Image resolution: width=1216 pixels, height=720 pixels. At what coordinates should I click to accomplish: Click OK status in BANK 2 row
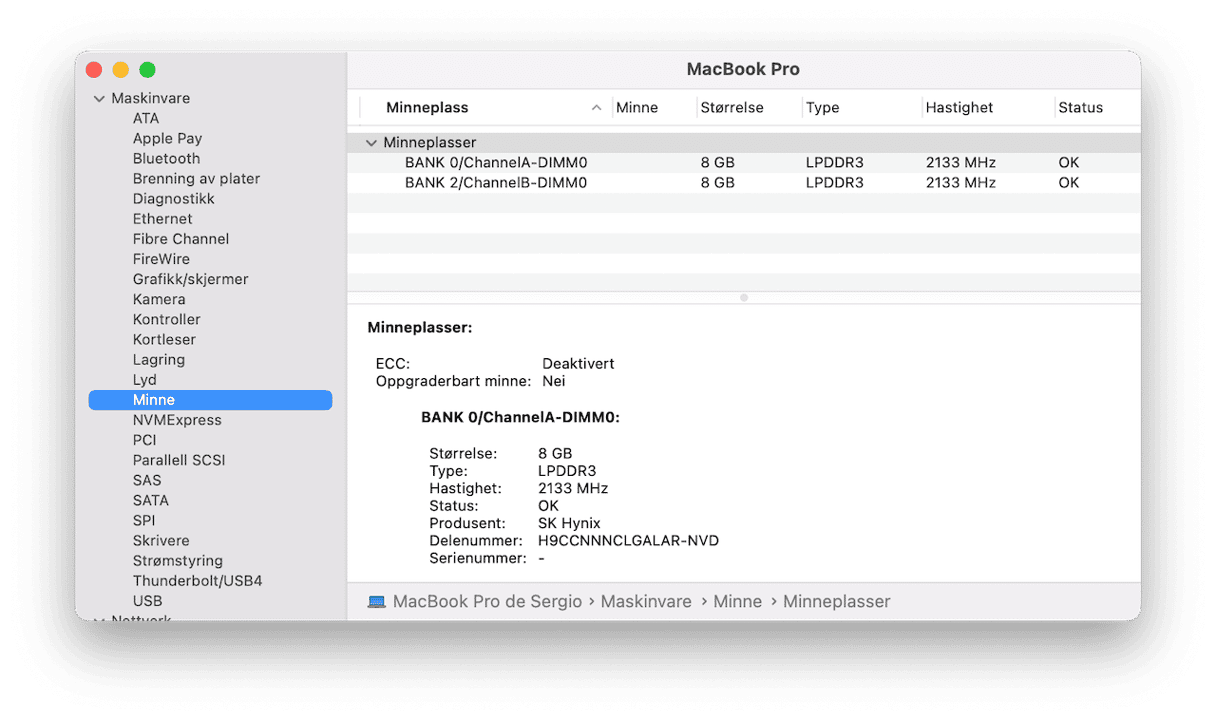[1069, 183]
